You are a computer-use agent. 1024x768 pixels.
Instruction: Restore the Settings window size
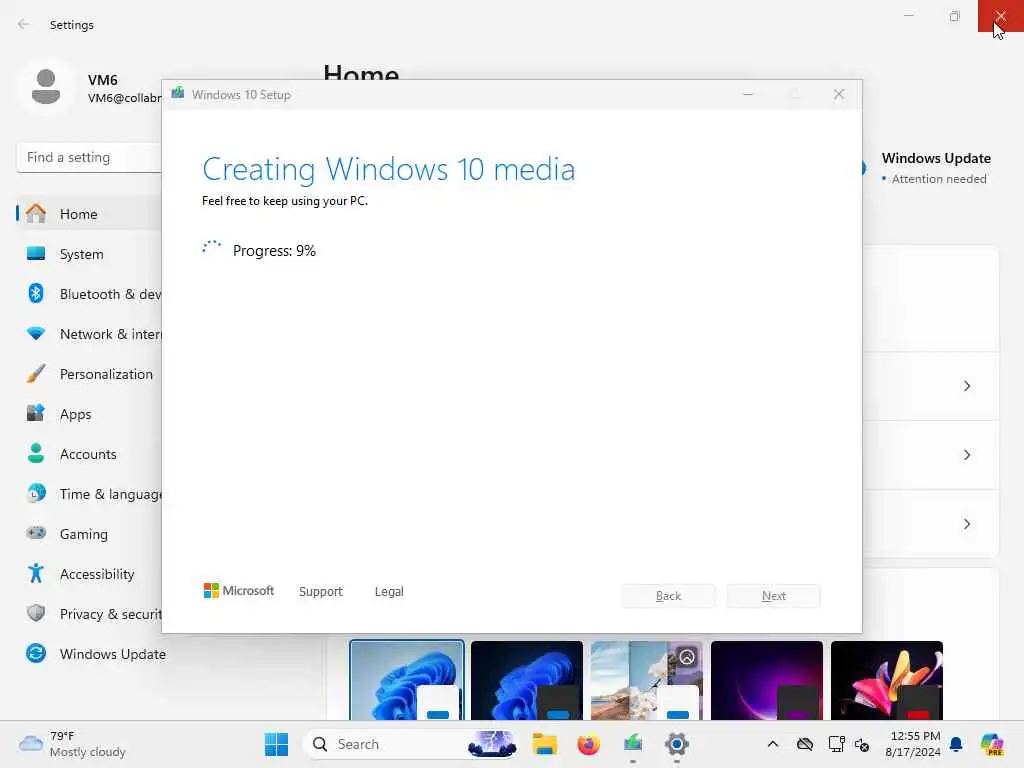(955, 16)
